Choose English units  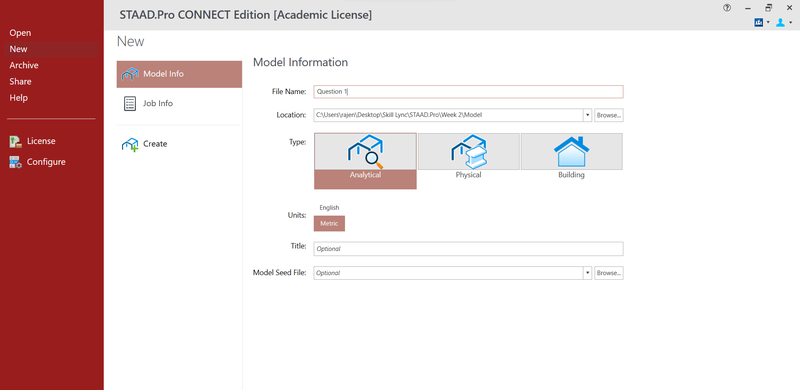[329, 208]
